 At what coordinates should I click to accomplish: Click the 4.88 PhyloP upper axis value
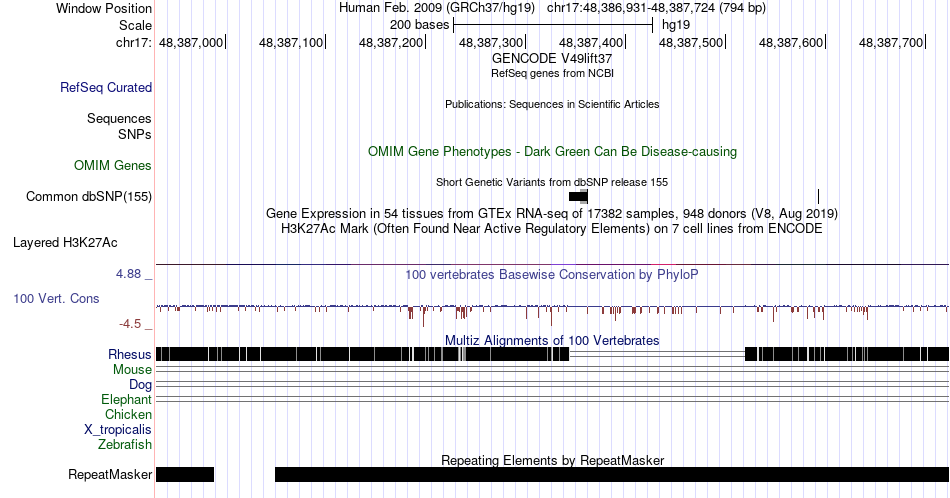click(128, 274)
